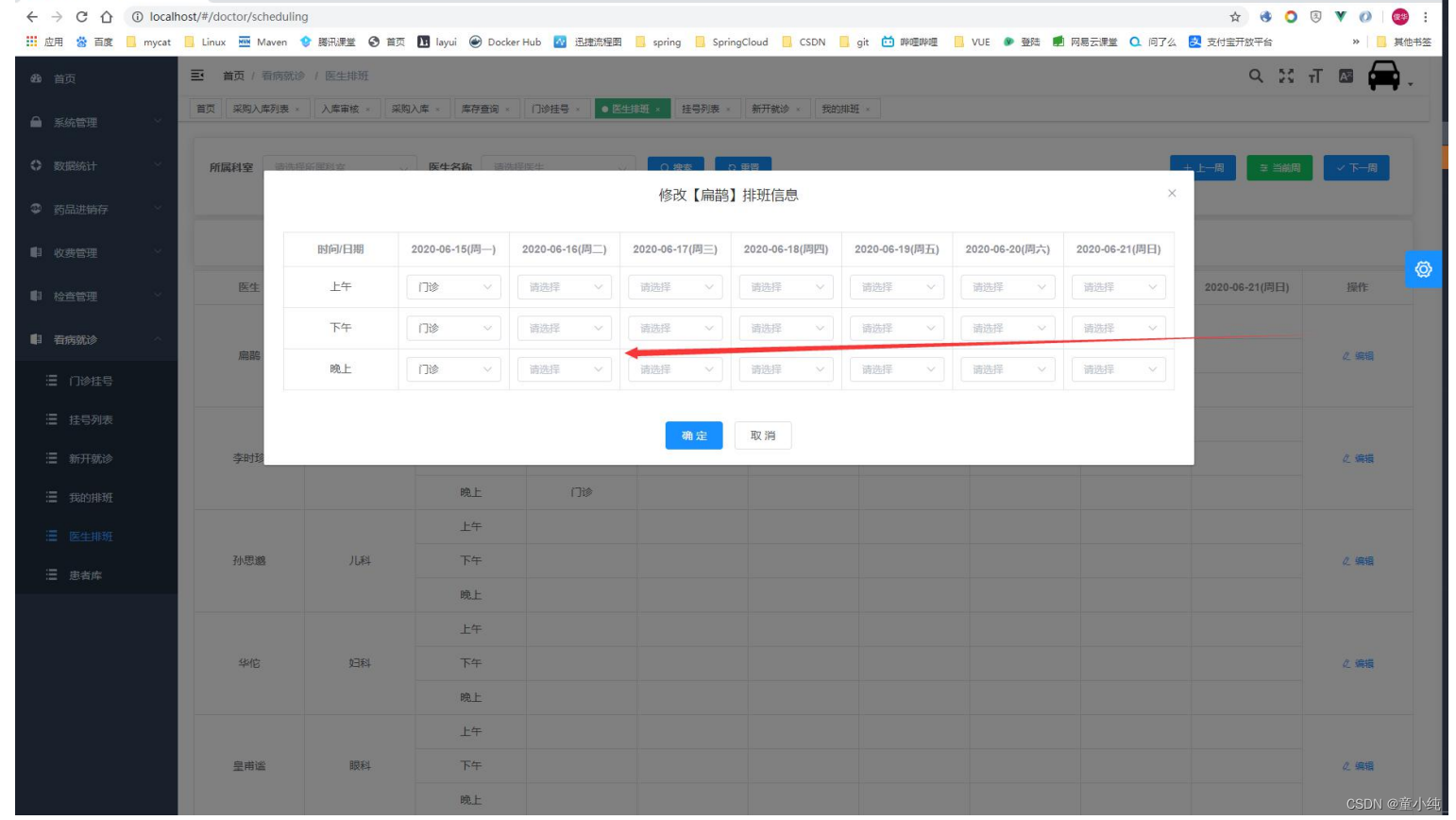1456x820 pixels.
Task: Open 上午 dropdown for 2020-06-20
Action: [x=1008, y=287]
